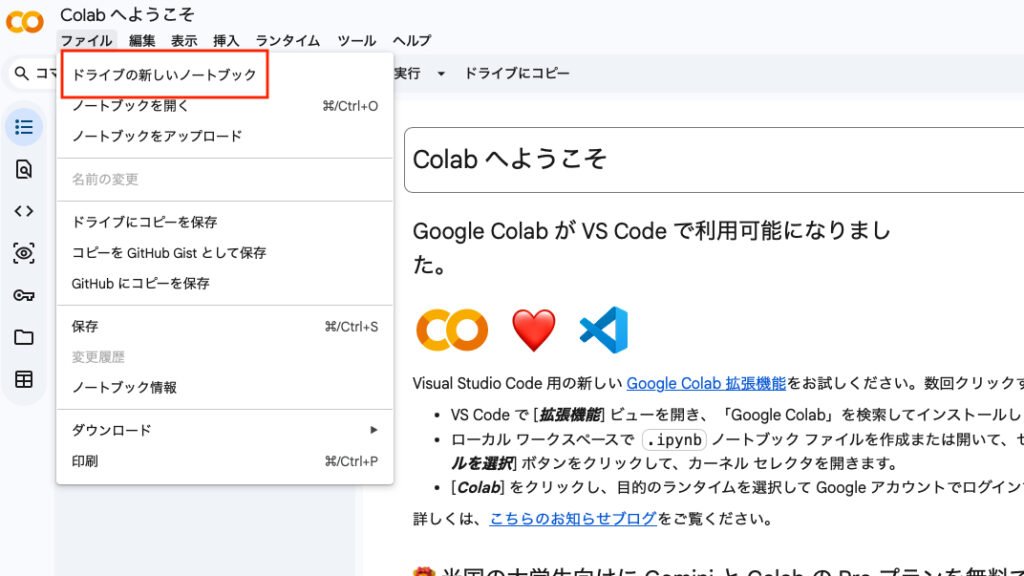This screenshot has width=1024, height=576.
Task: Open the table of contents sidebar panel
Action: pyautogui.click(x=24, y=127)
